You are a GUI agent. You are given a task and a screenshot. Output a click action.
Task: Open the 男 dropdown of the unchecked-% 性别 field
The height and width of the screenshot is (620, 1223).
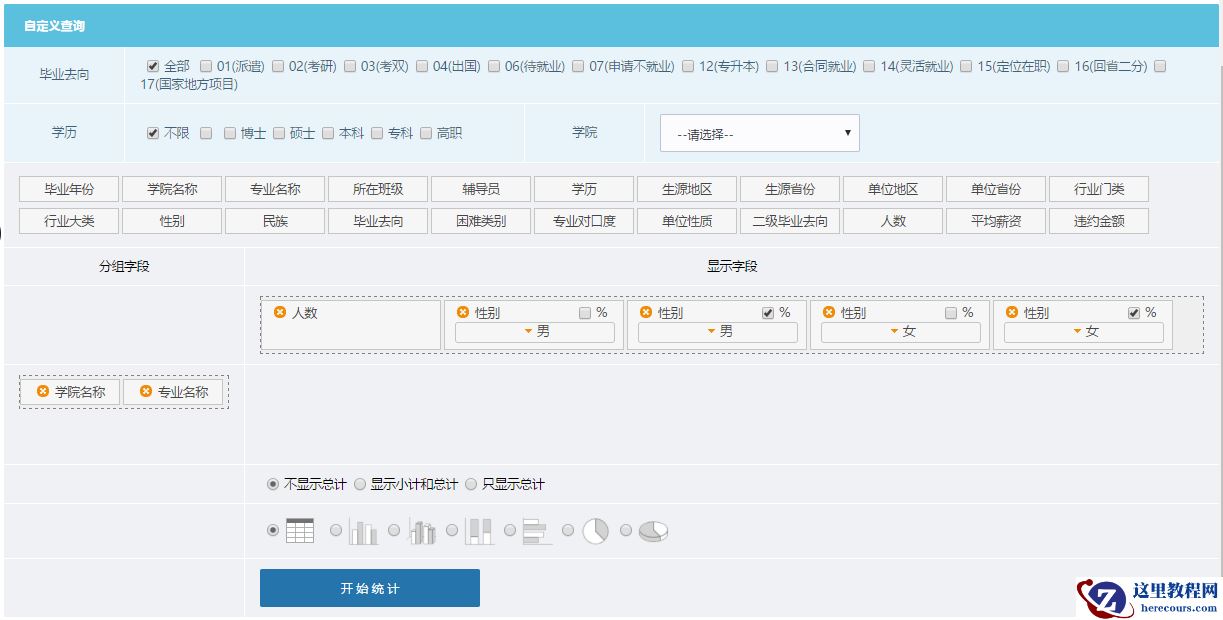click(x=535, y=332)
